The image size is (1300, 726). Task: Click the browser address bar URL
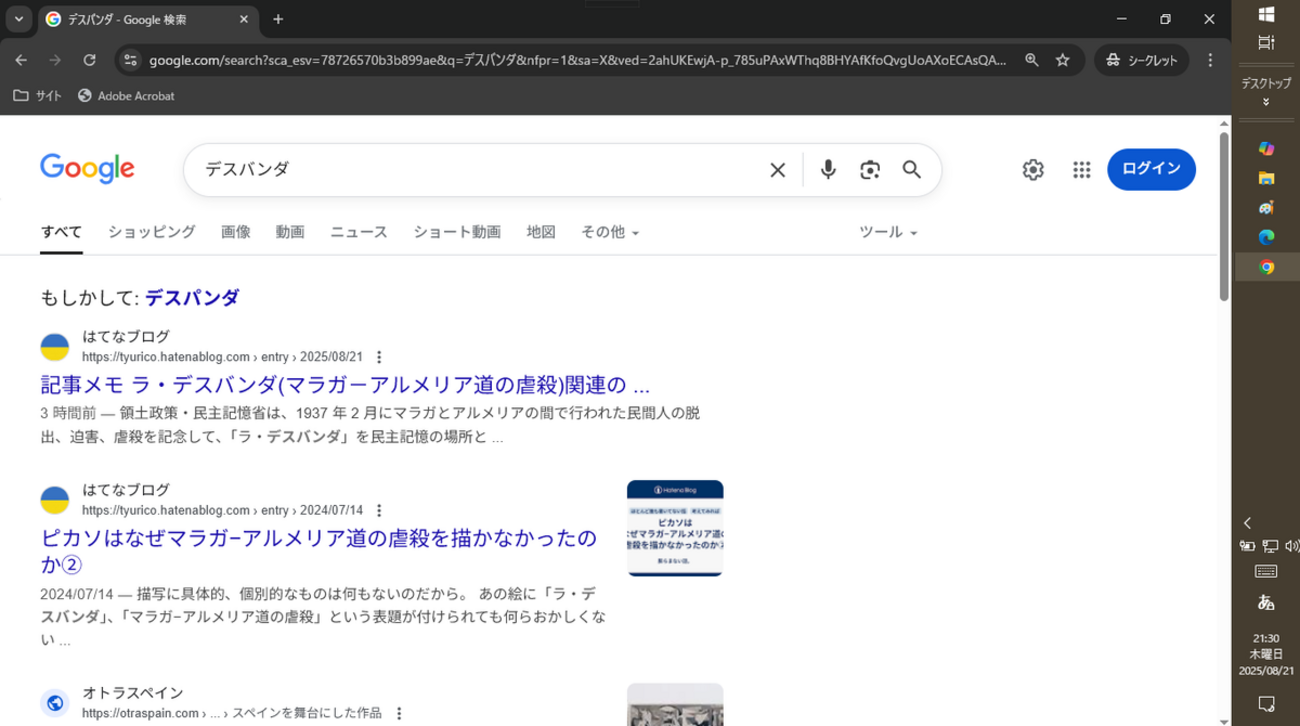pos(578,60)
